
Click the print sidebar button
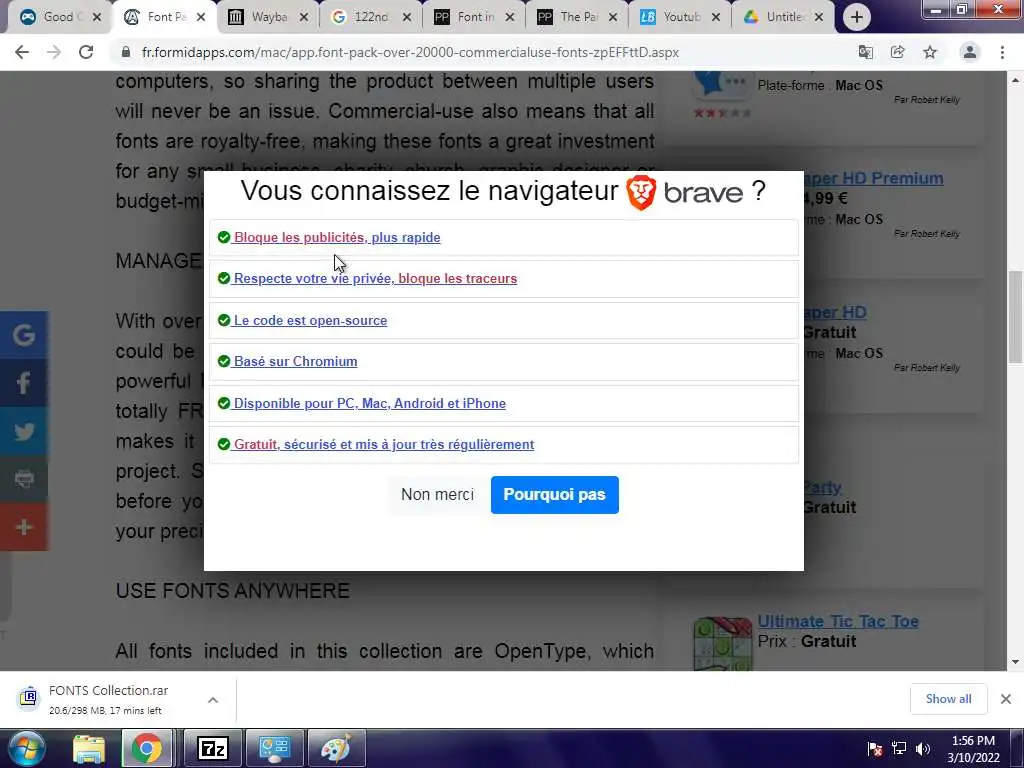pyautogui.click(x=24, y=479)
